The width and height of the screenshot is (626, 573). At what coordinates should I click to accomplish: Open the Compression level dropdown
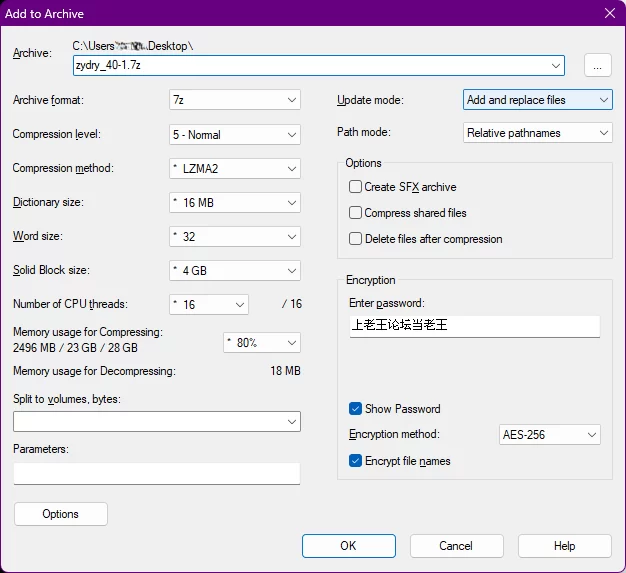click(x=235, y=135)
